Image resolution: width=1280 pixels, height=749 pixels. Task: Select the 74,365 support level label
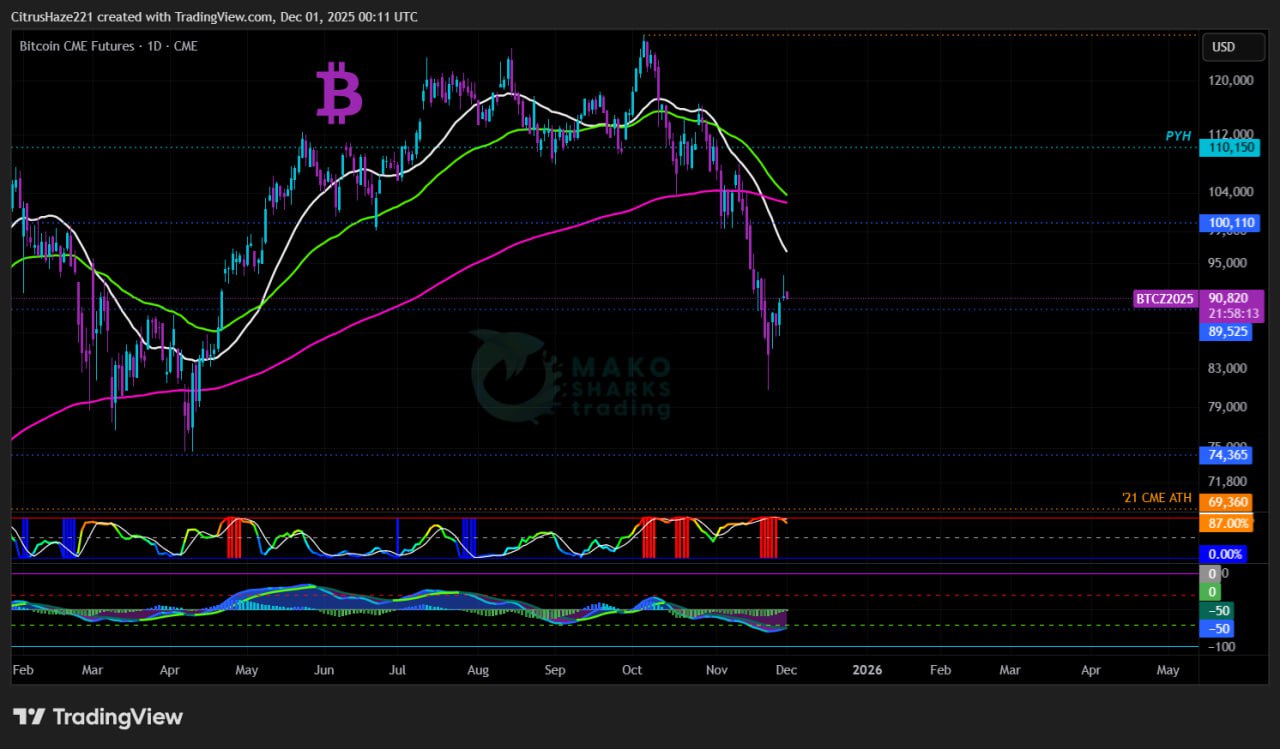pos(1227,455)
